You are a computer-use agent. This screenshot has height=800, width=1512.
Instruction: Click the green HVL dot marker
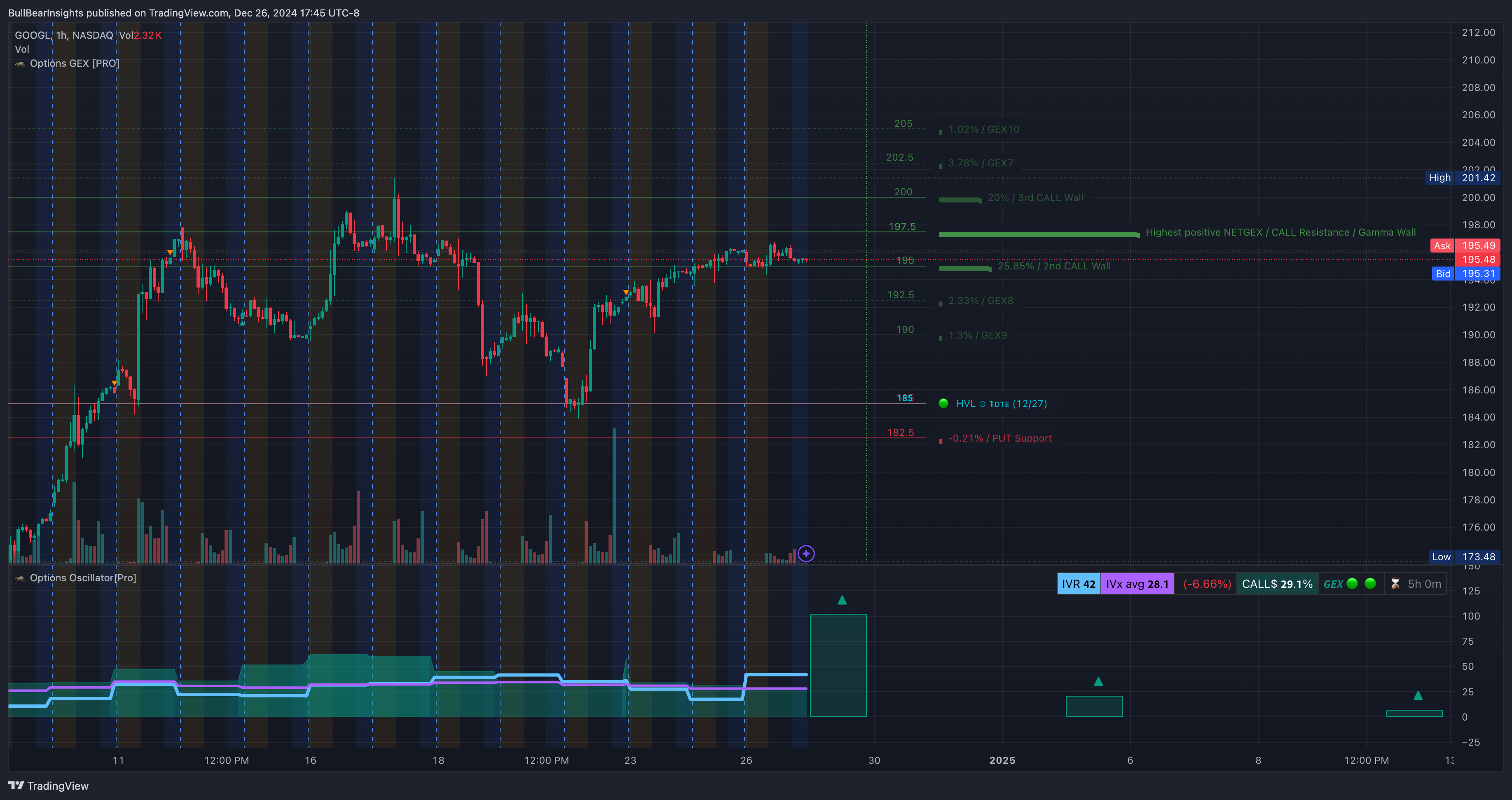pyautogui.click(x=943, y=403)
